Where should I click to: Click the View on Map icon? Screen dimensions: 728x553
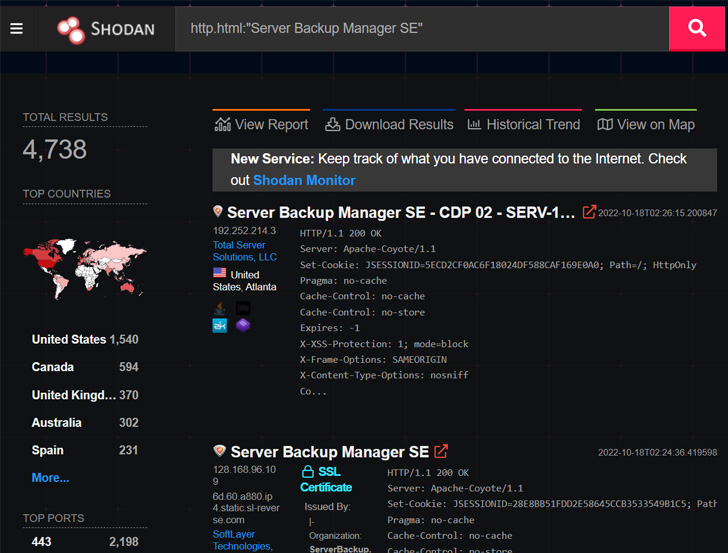point(605,124)
